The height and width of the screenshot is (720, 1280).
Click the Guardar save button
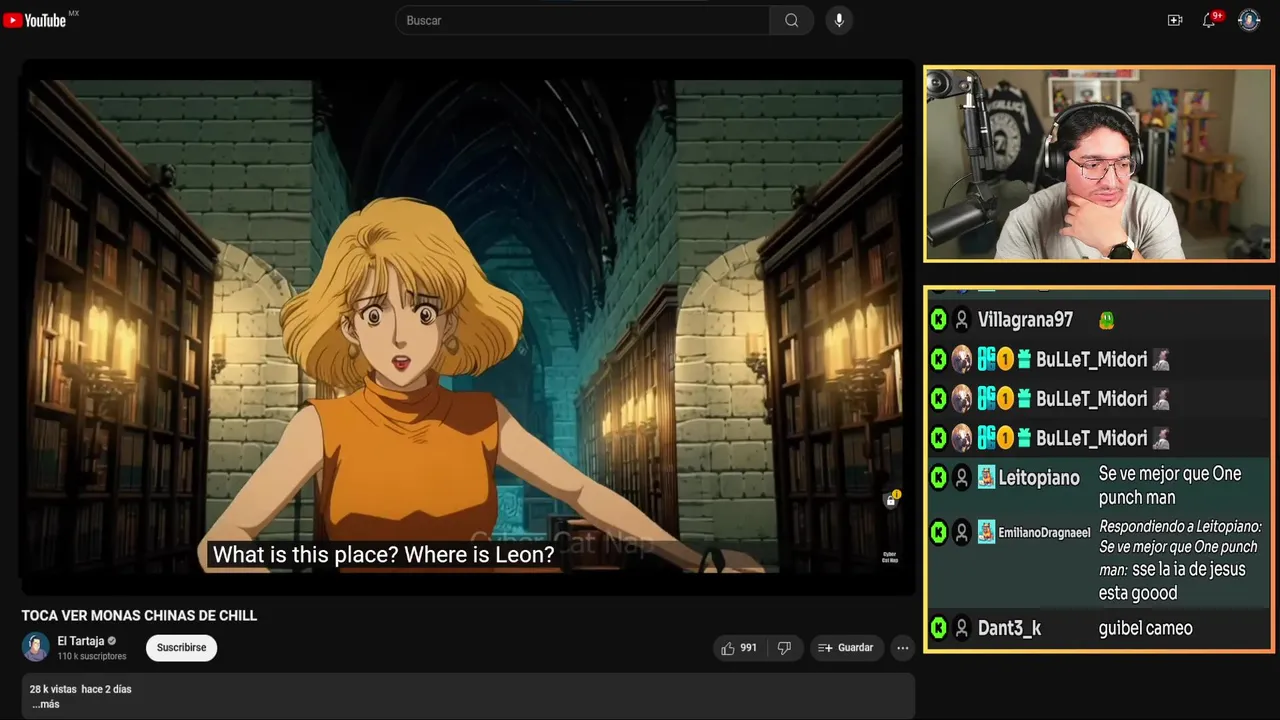point(846,648)
